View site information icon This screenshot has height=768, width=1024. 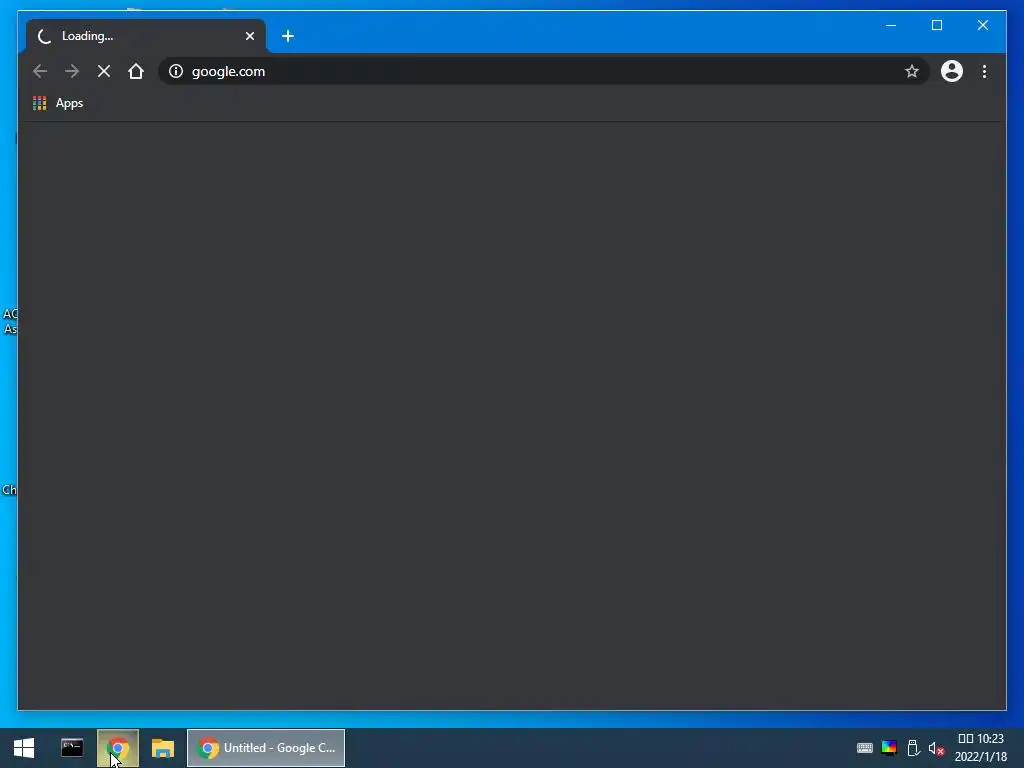tap(176, 71)
